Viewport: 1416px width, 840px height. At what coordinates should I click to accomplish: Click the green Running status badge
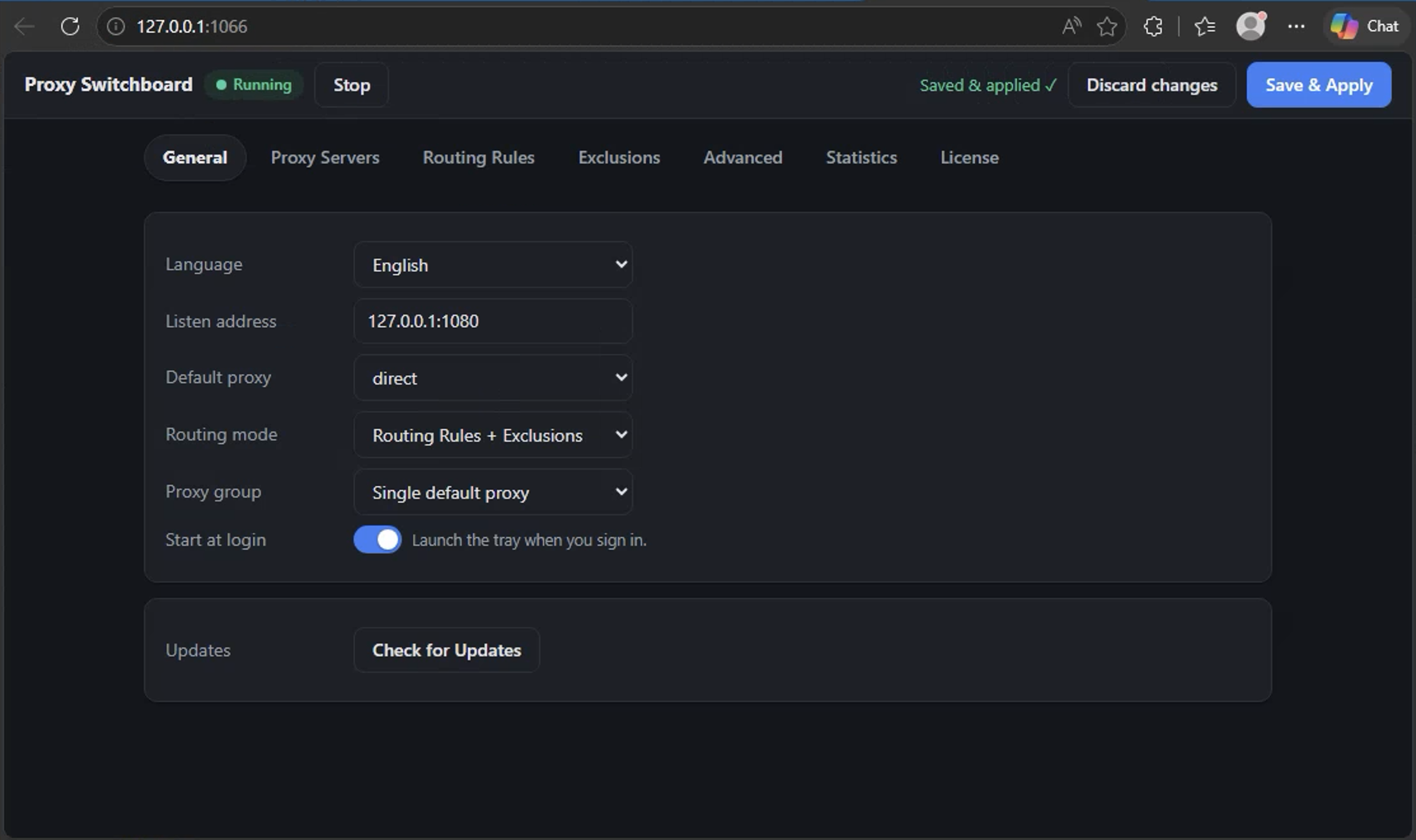(254, 85)
